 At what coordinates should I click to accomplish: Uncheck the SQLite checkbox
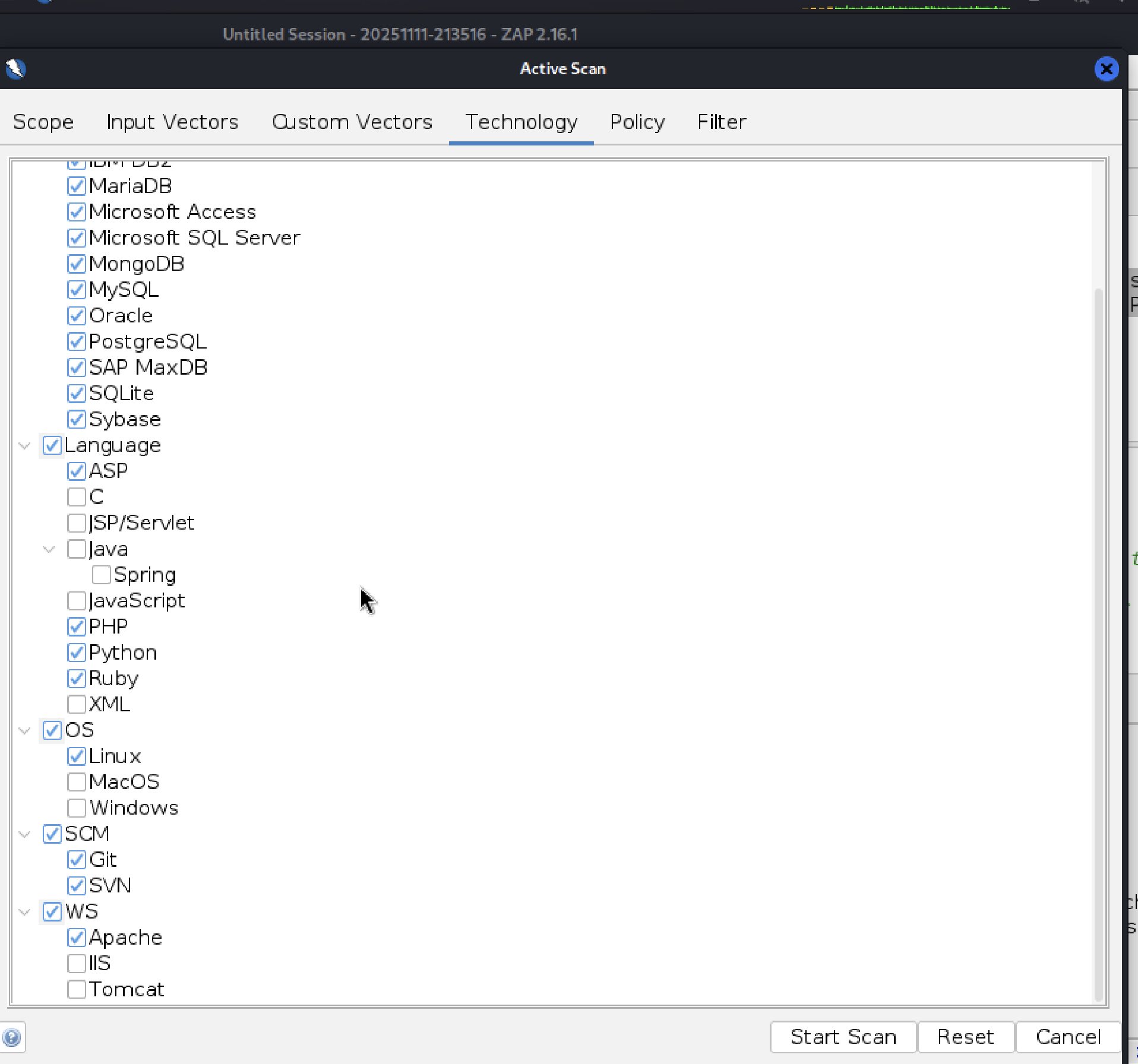point(77,394)
